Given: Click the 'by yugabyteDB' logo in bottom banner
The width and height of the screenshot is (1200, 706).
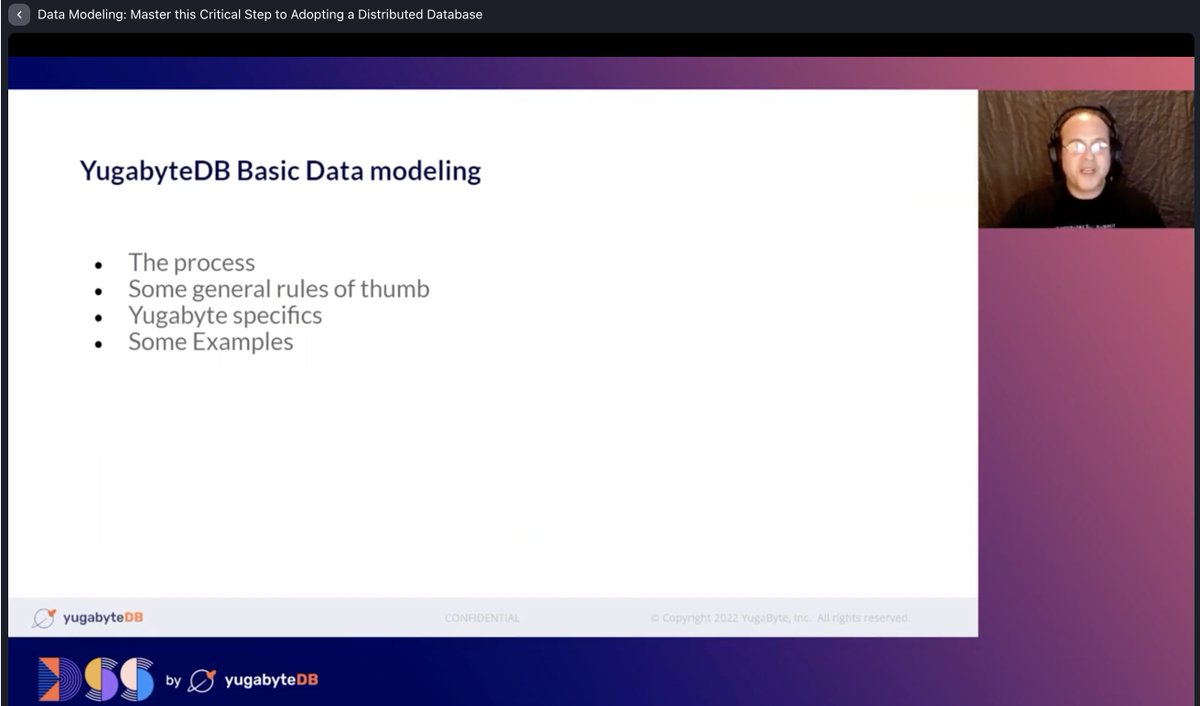Looking at the screenshot, I should click(x=241, y=680).
